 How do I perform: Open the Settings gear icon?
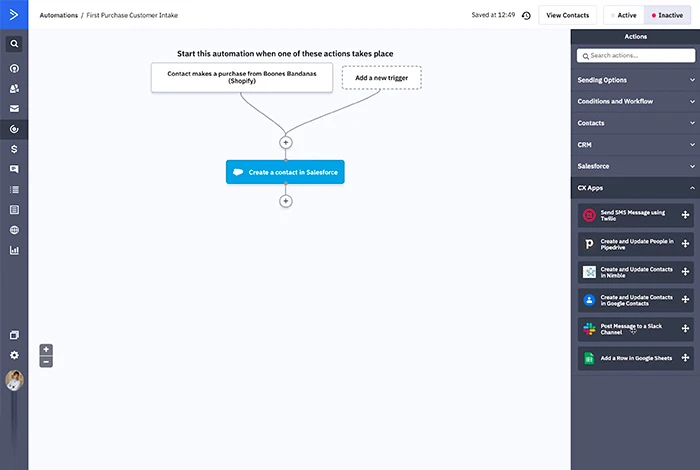pos(14,355)
